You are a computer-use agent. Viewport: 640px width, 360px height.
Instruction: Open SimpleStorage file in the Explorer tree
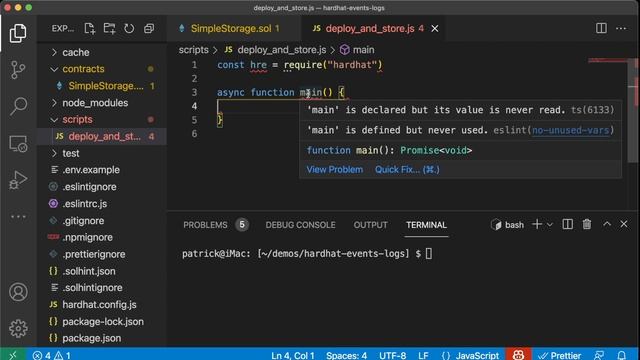[102, 86]
